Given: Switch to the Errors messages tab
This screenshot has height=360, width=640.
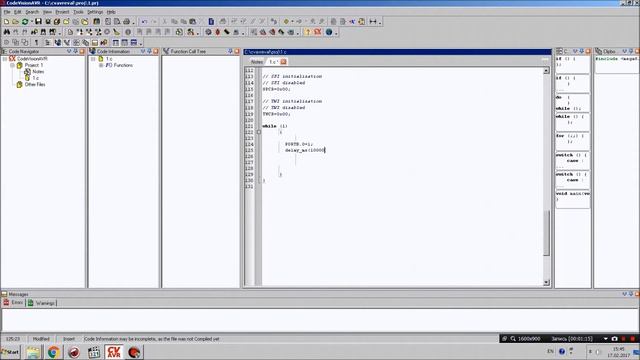Looking at the screenshot, I should [13, 303].
